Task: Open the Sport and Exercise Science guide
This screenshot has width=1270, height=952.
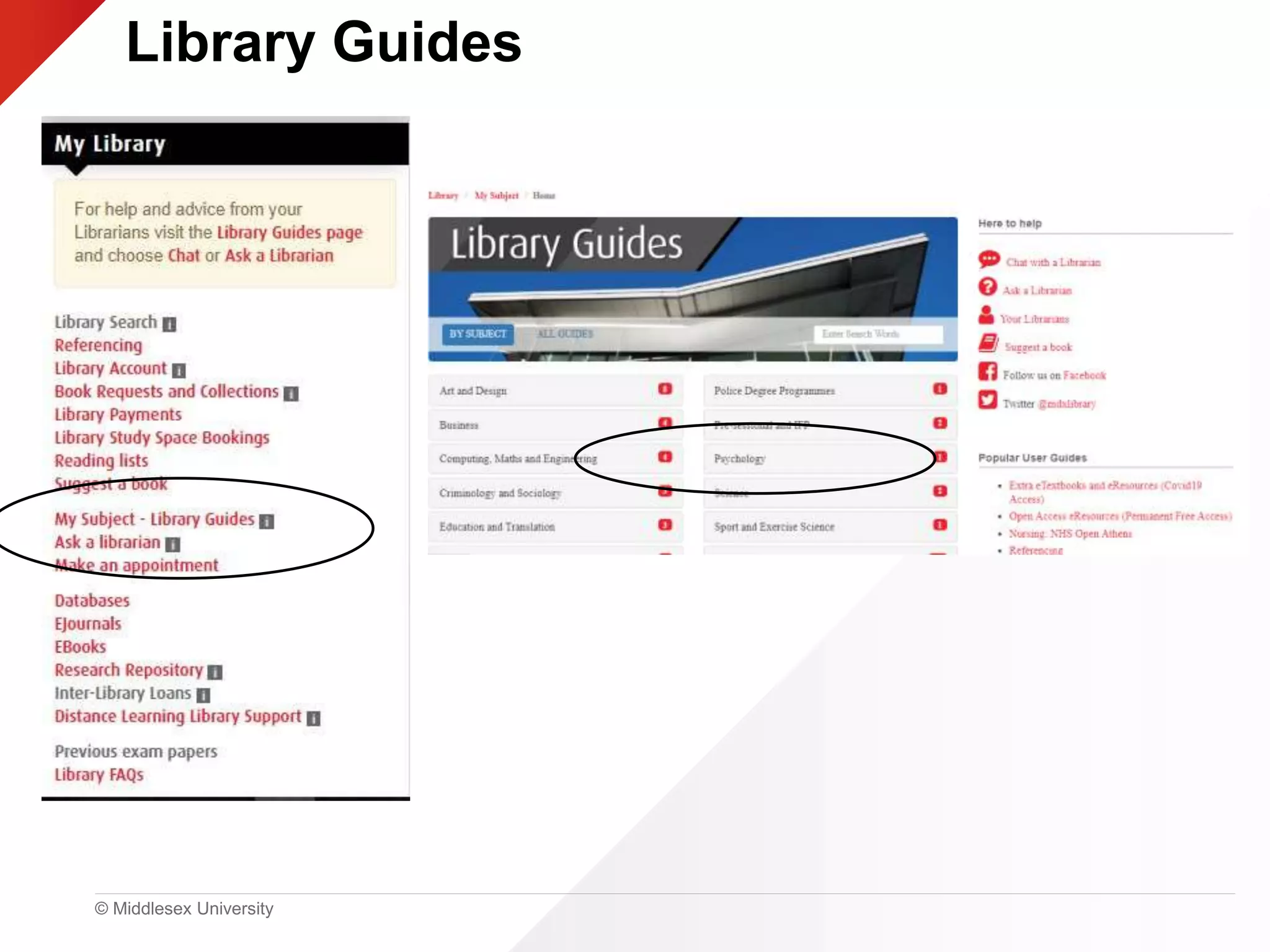Action: [830, 527]
